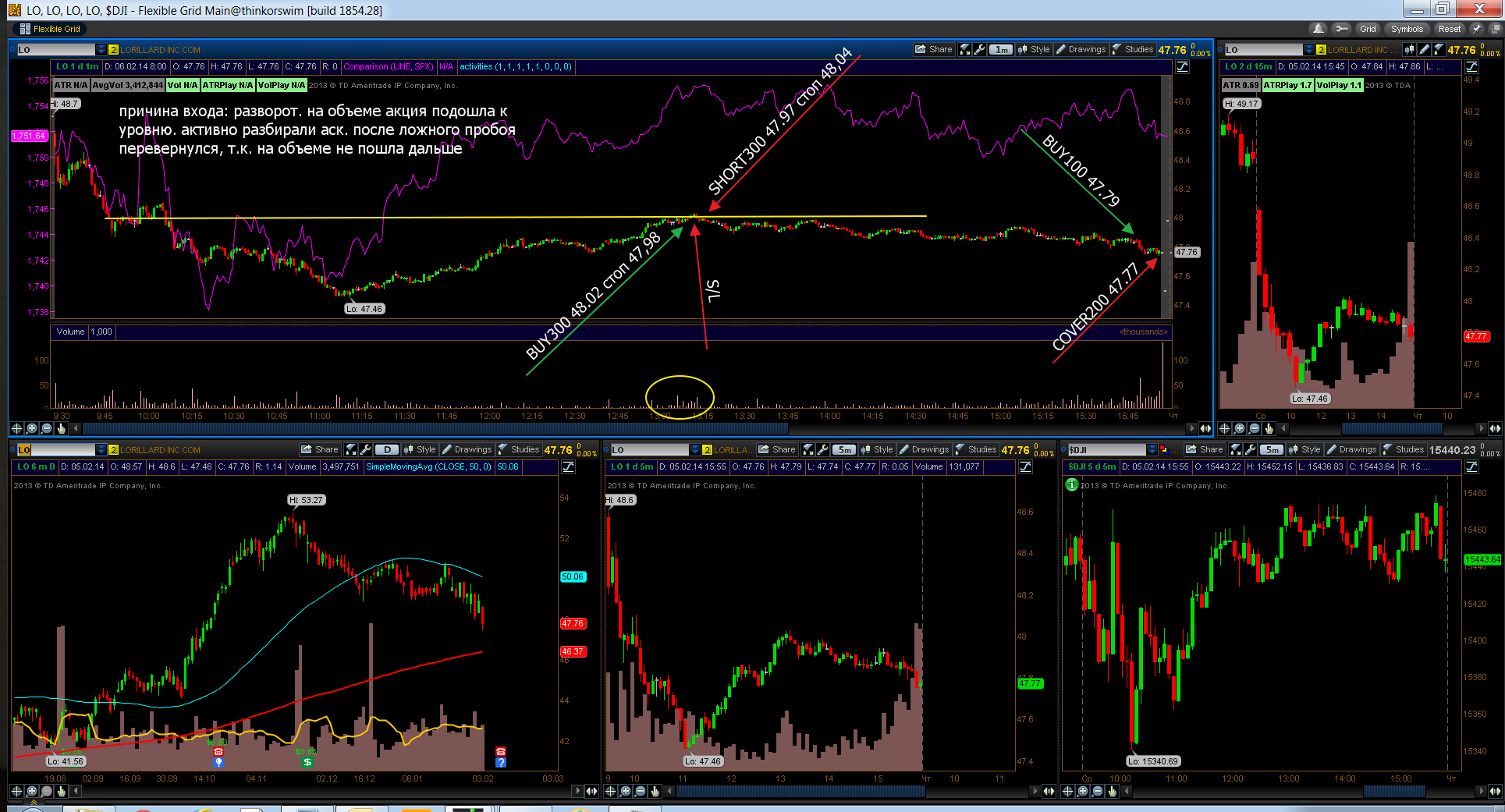The width and height of the screenshot is (1505, 812).
Task: Open the Symbols menu
Action: tap(1407, 29)
